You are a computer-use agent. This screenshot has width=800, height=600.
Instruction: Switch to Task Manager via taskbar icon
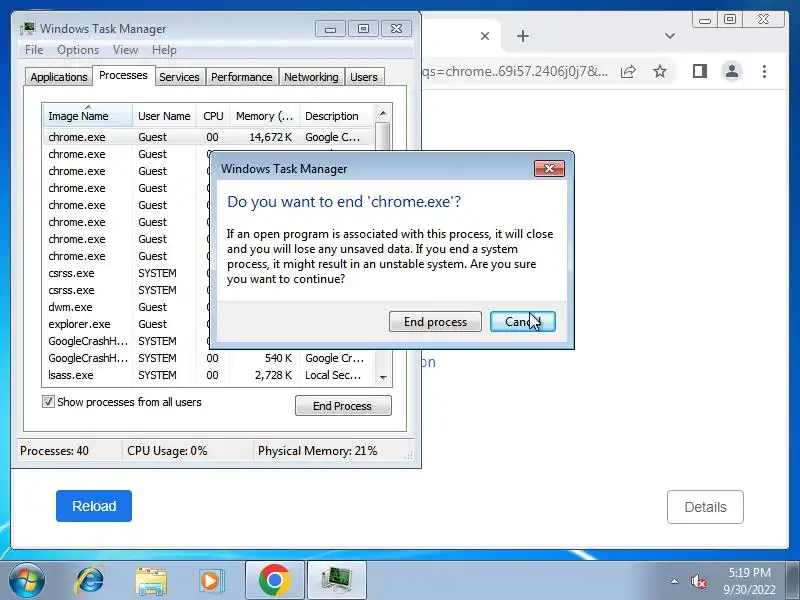tap(337, 581)
